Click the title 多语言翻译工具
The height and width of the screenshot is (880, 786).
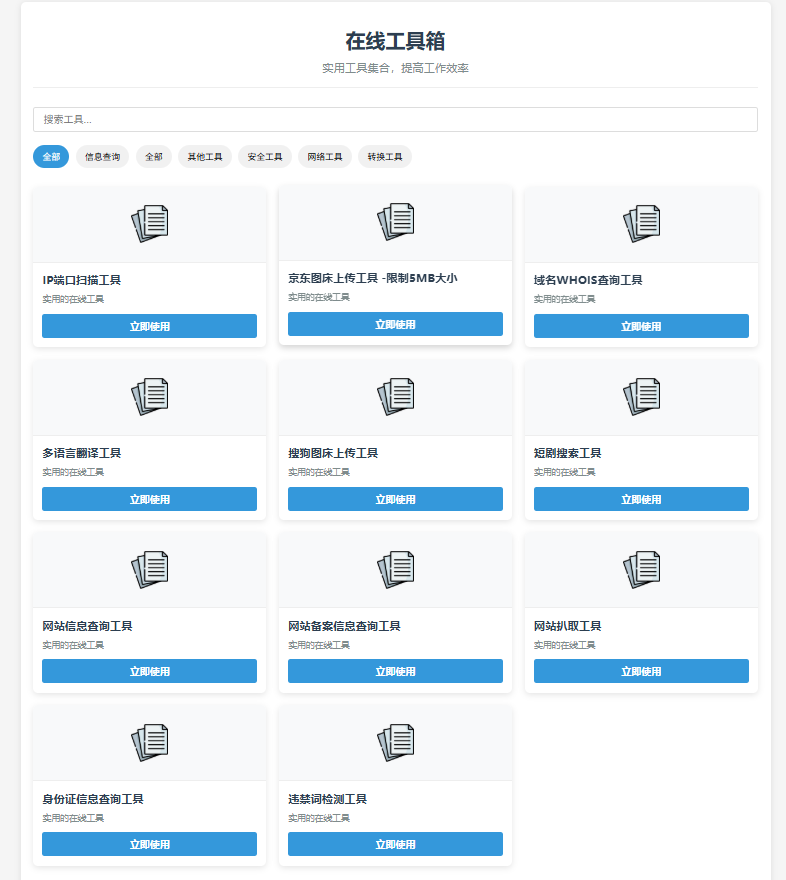click(x=82, y=453)
